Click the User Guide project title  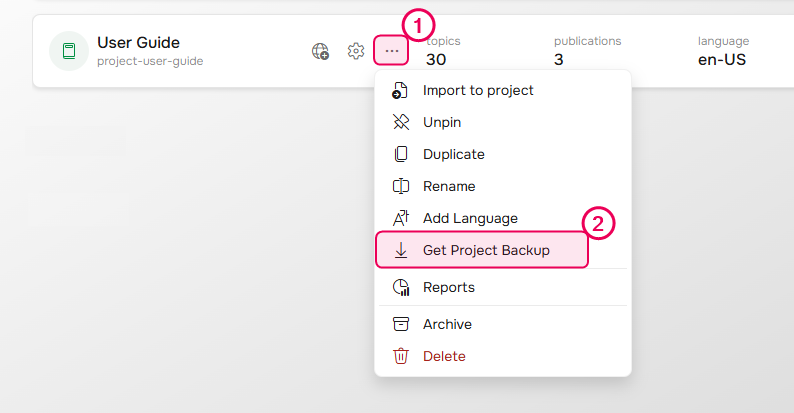(x=138, y=43)
